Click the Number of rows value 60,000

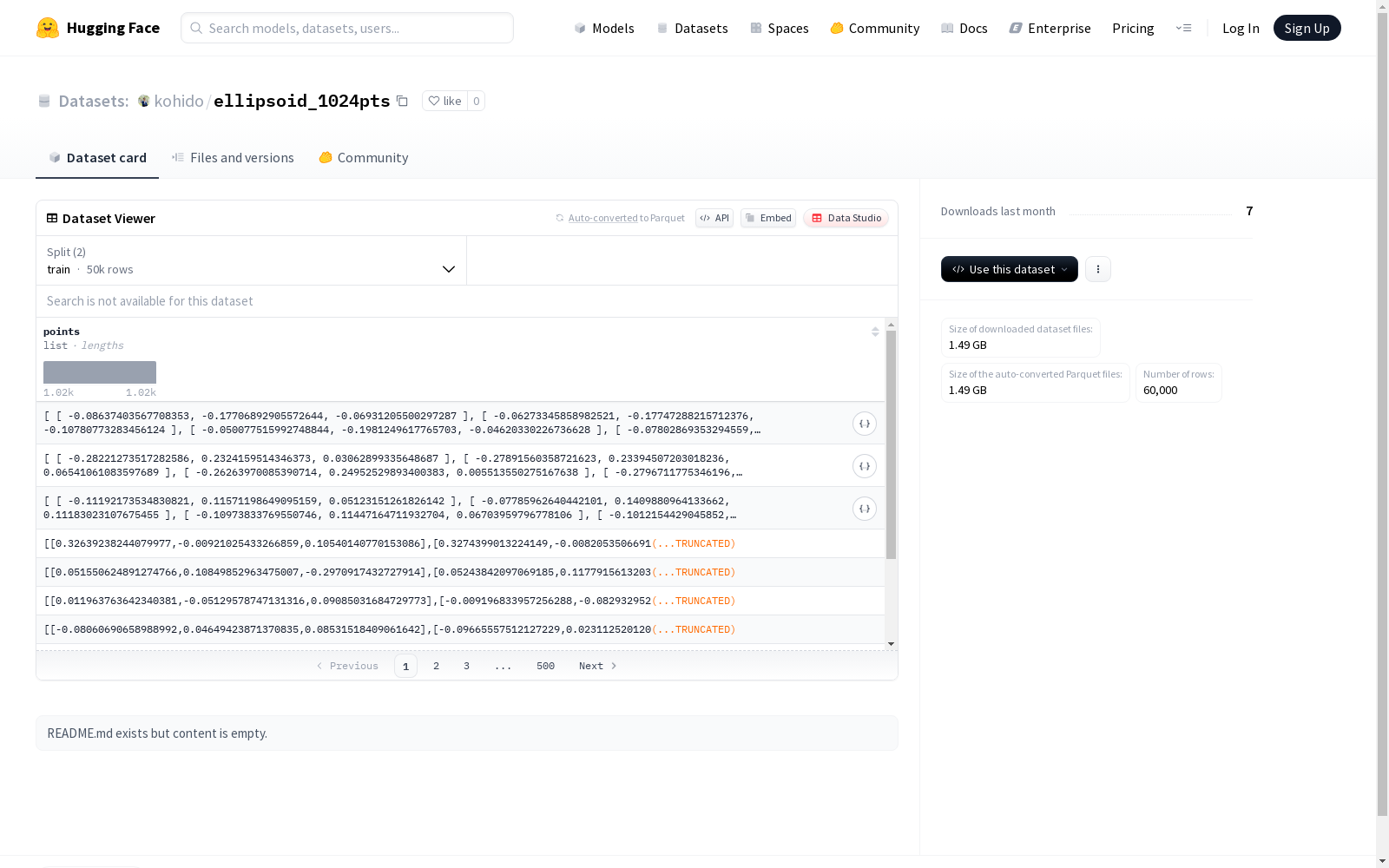[1161, 391]
